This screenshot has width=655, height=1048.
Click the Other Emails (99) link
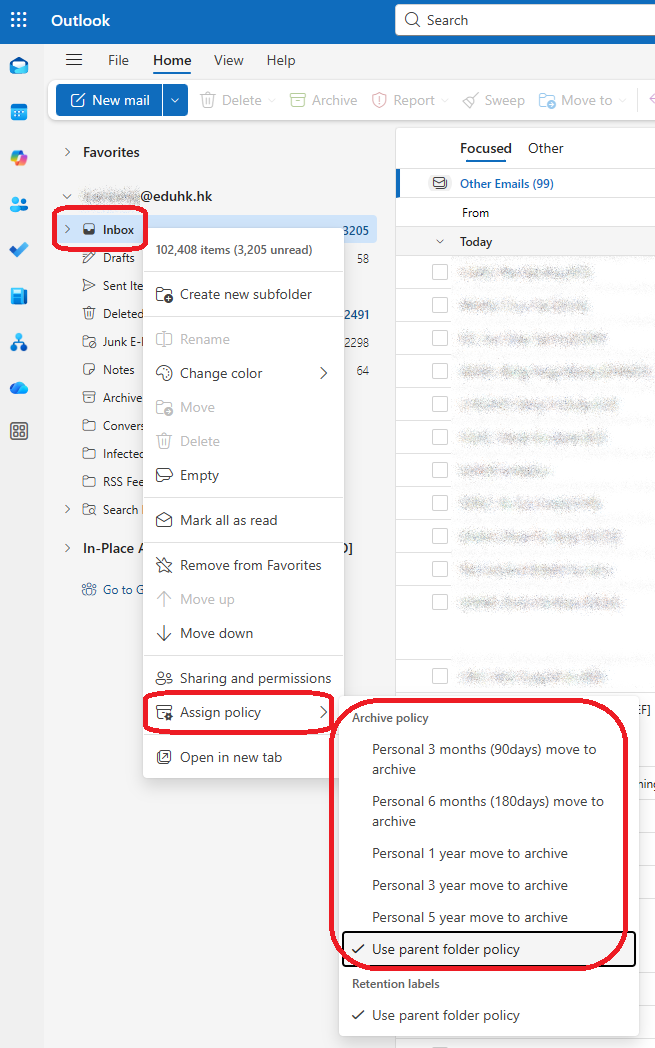click(x=507, y=184)
